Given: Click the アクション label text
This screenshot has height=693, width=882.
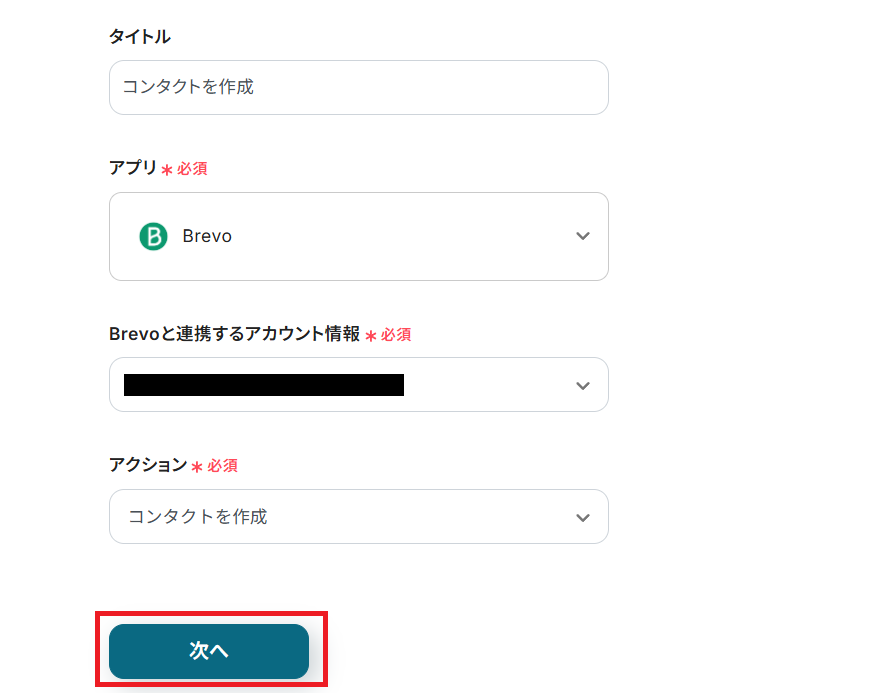Looking at the screenshot, I should pyautogui.click(x=147, y=464).
